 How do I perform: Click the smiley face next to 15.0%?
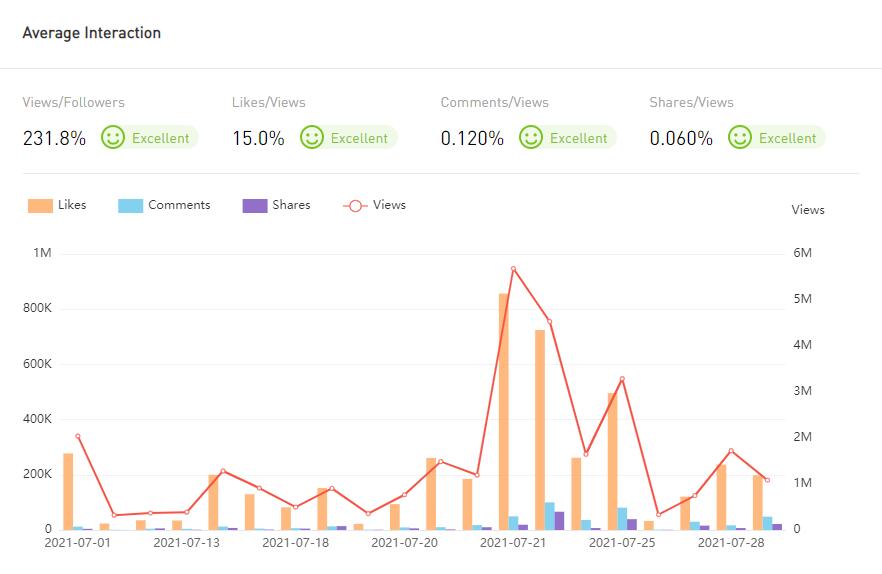[312, 137]
